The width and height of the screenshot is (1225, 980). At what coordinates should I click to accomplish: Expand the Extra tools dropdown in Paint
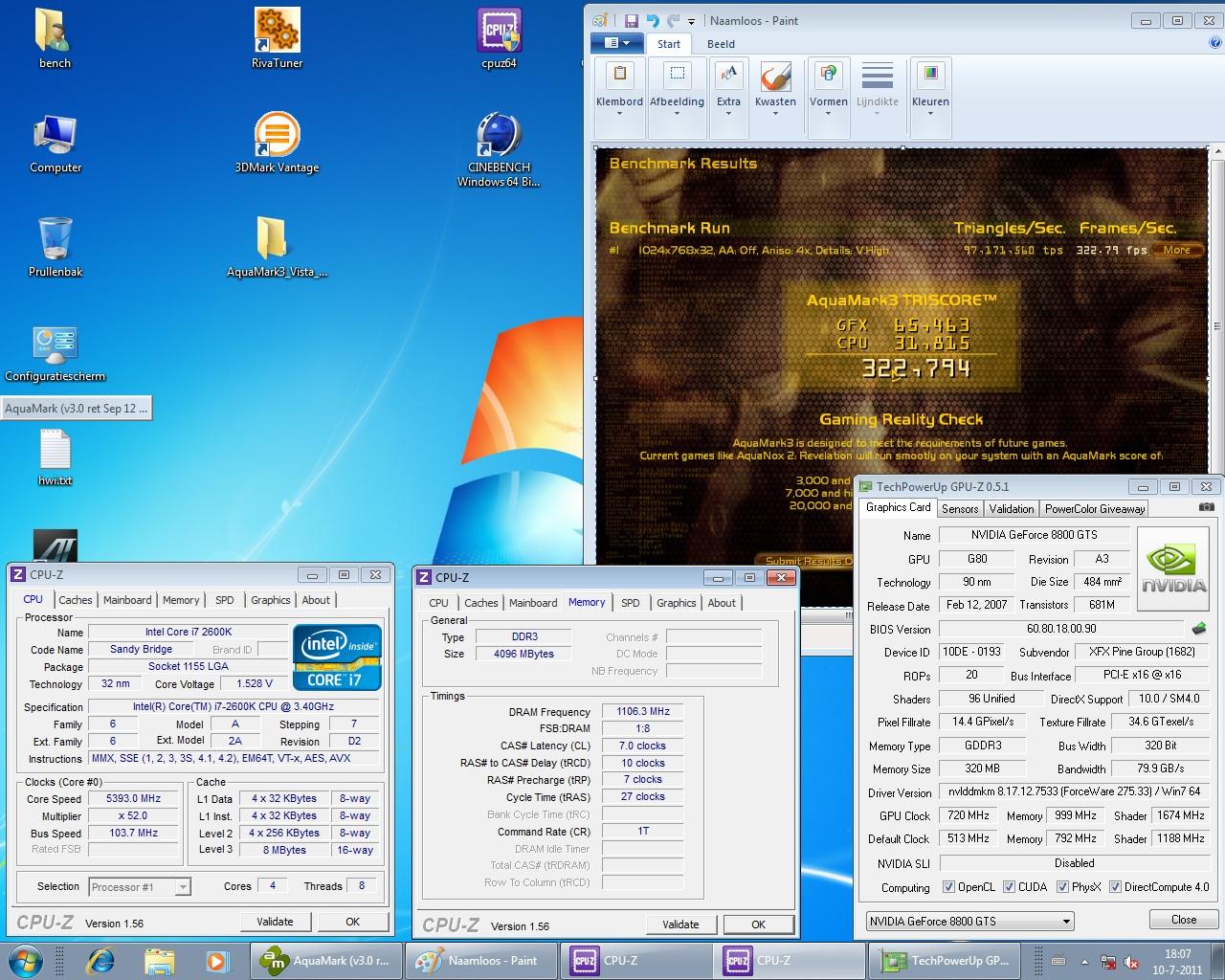pyautogui.click(x=728, y=113)
